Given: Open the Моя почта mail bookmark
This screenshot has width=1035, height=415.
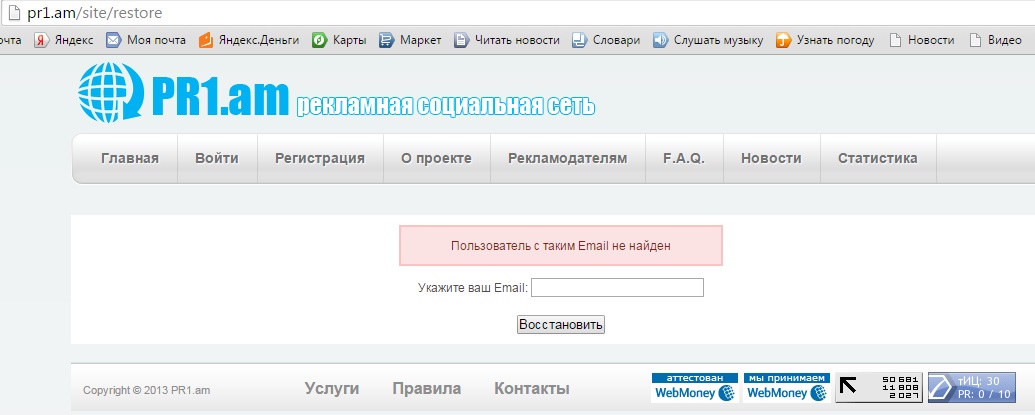Looking at the screenshot, I should (x=146, y=40).
